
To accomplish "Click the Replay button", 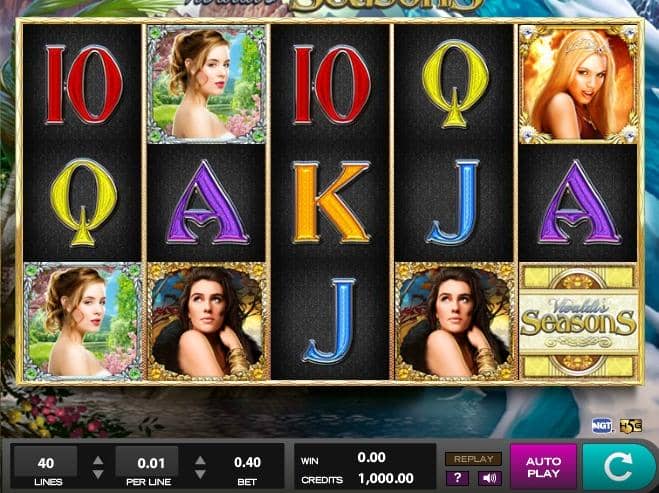I will pos(473,459).
